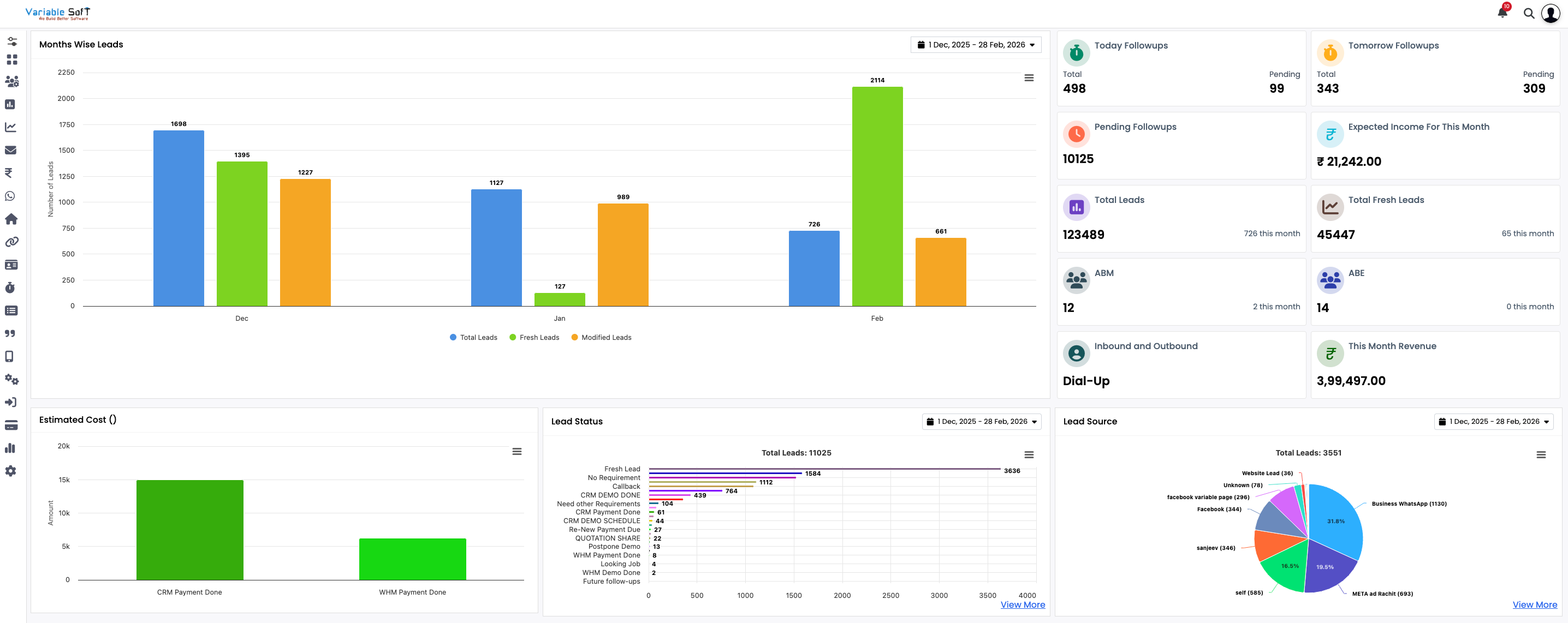
Task: Click the notification bell with 10 alerts
Action: pos(1502,13)
